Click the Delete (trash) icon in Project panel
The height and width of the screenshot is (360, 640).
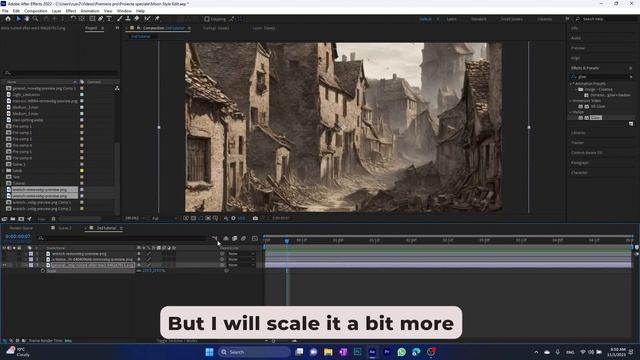pos(53,219)
